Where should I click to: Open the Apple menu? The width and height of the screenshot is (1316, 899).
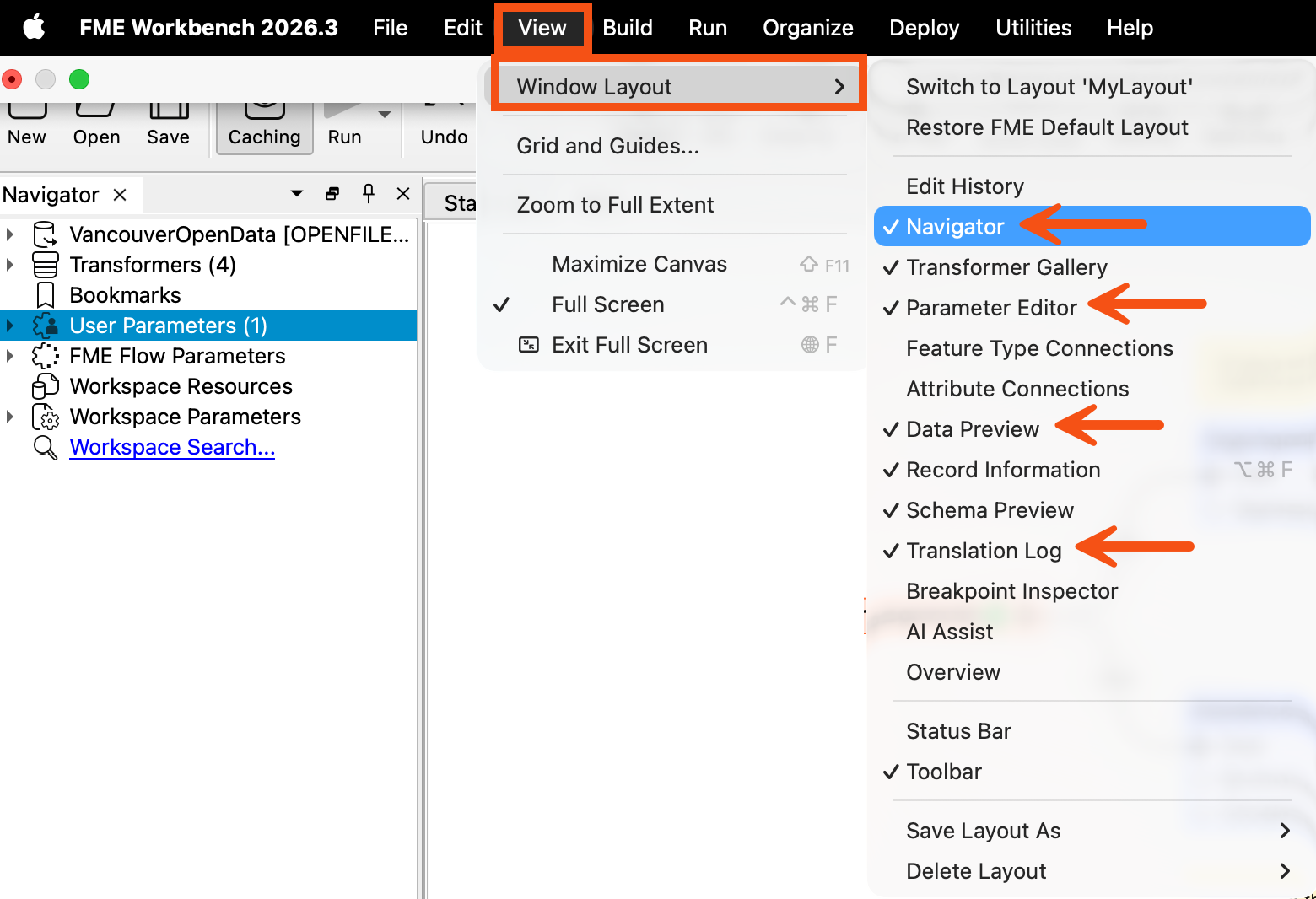(35, 28)
